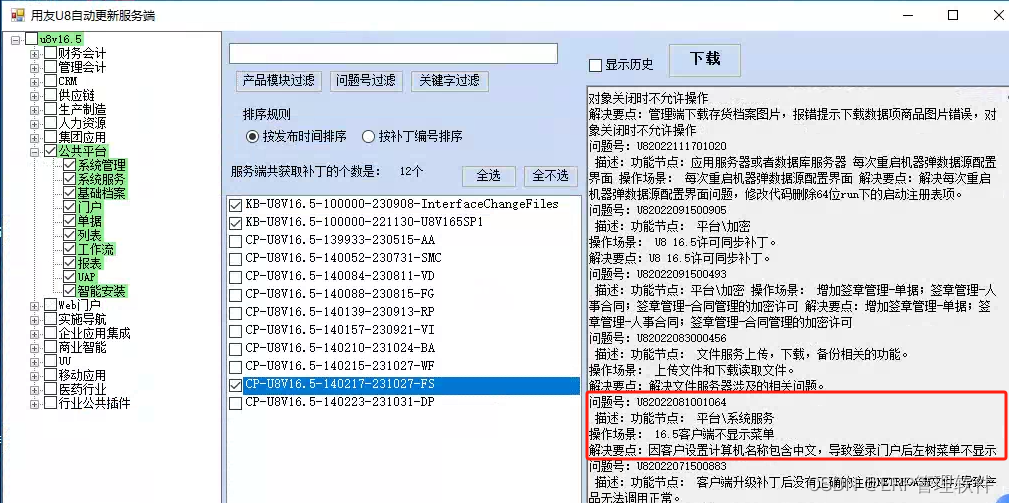Click the 全选 button

[489, 176]
